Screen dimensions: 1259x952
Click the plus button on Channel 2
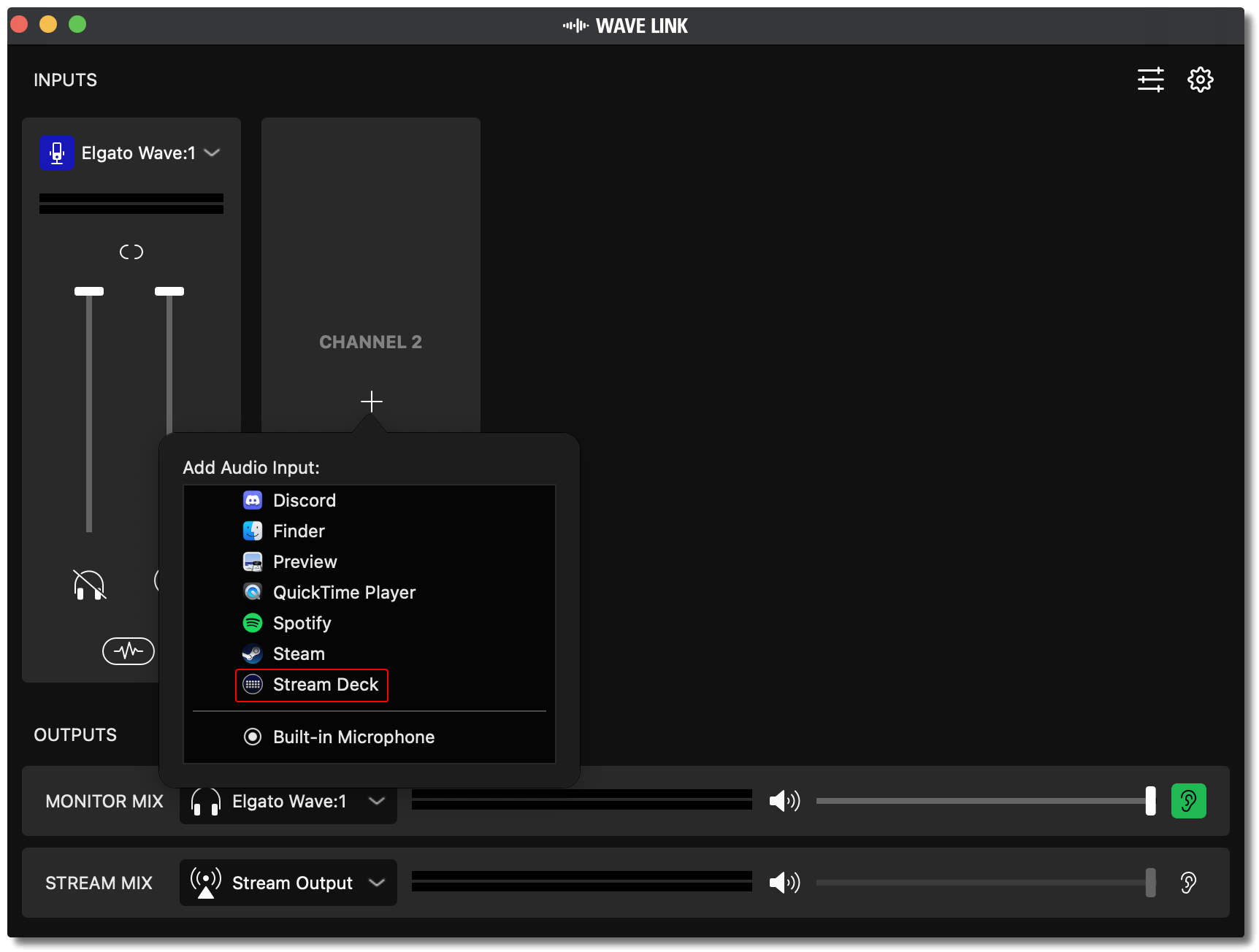(x=371, y=401)
